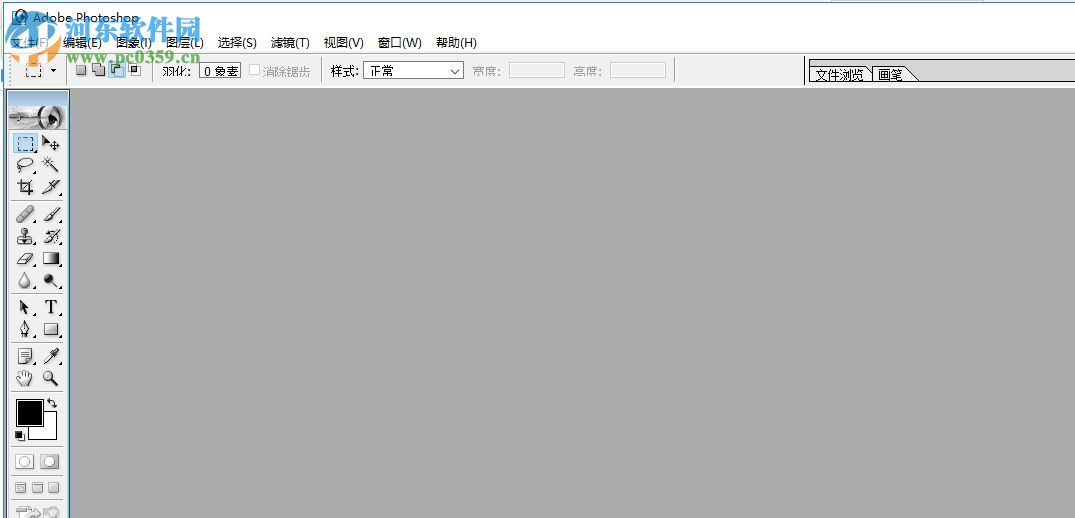
Task: Select the Lasso tool
Action: (x=25, y=164)
